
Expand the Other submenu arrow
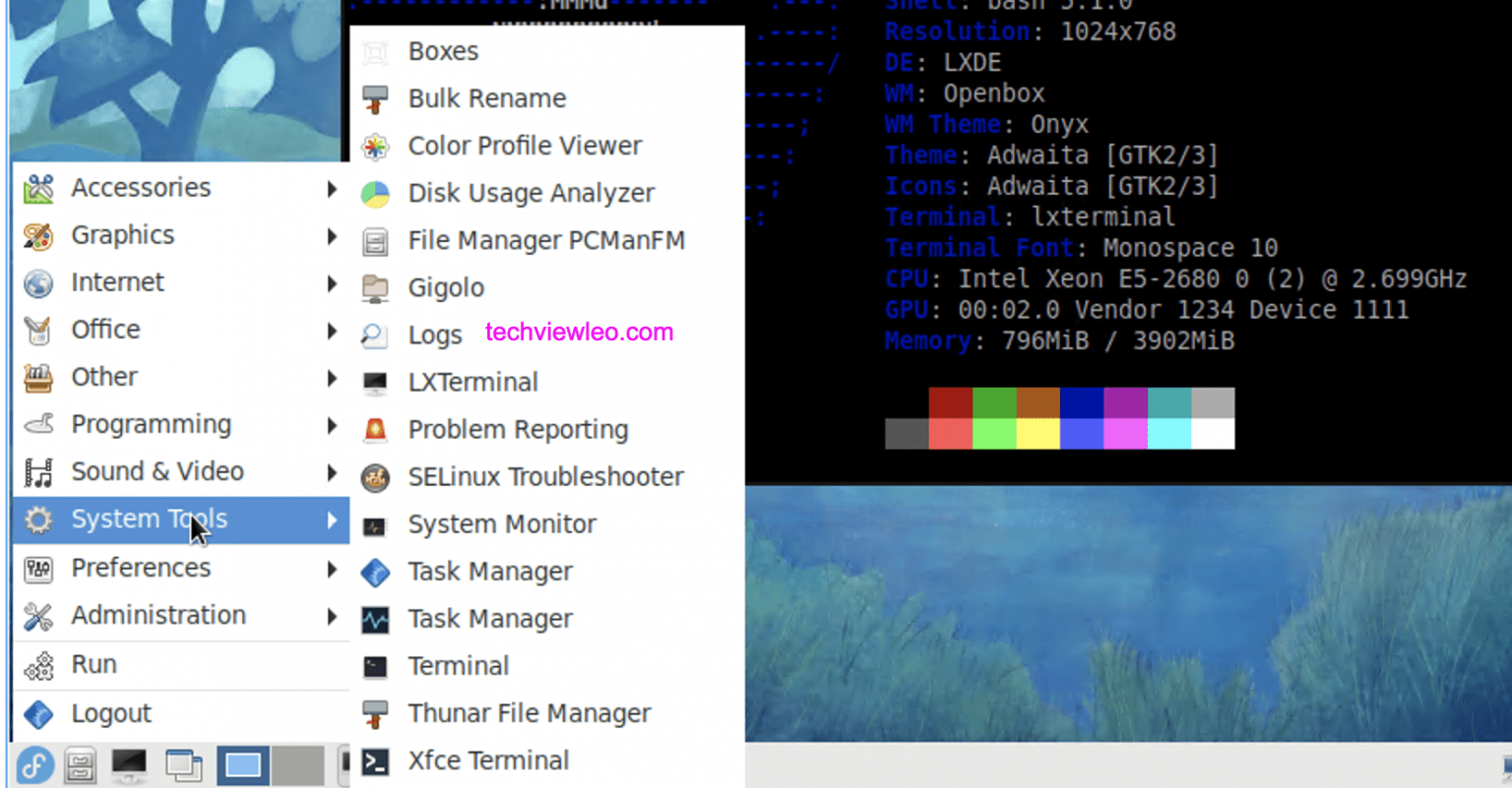point(332,377)
